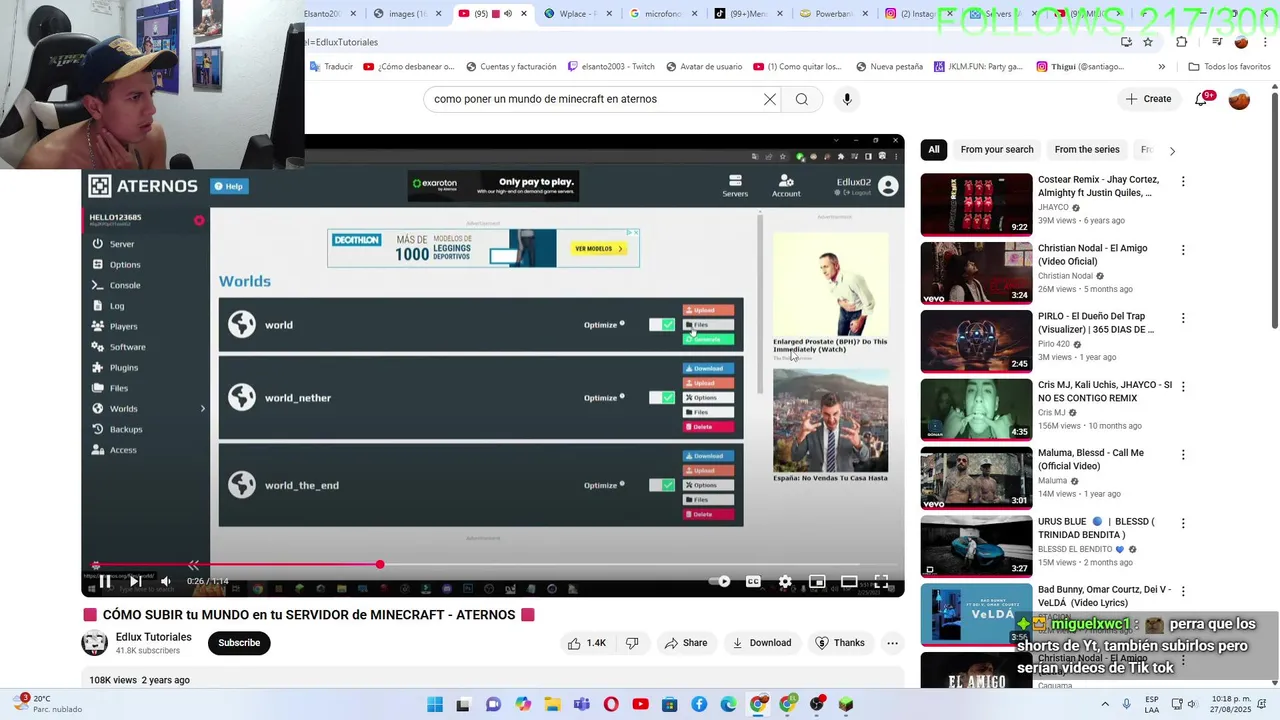Open YouTube account avatar menu
Screen dimensions: 1280x720
click(x=1239, y=99)
